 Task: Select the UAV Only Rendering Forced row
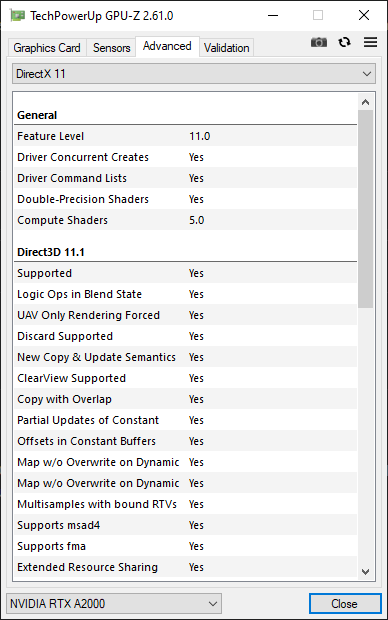pos(185,315)
